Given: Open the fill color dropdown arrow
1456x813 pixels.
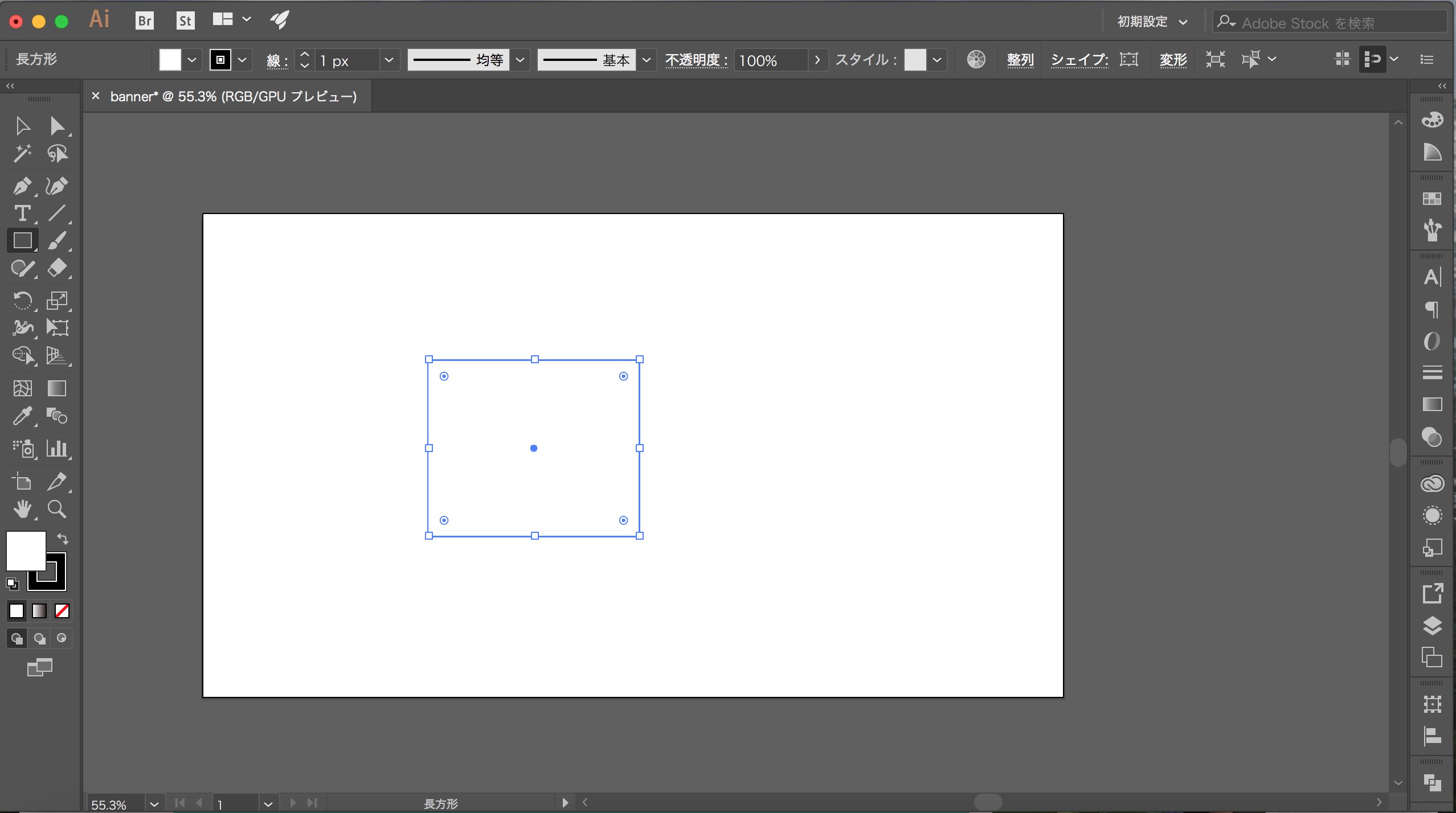Looking at the screenshot, I should click(x=192, y=60).
